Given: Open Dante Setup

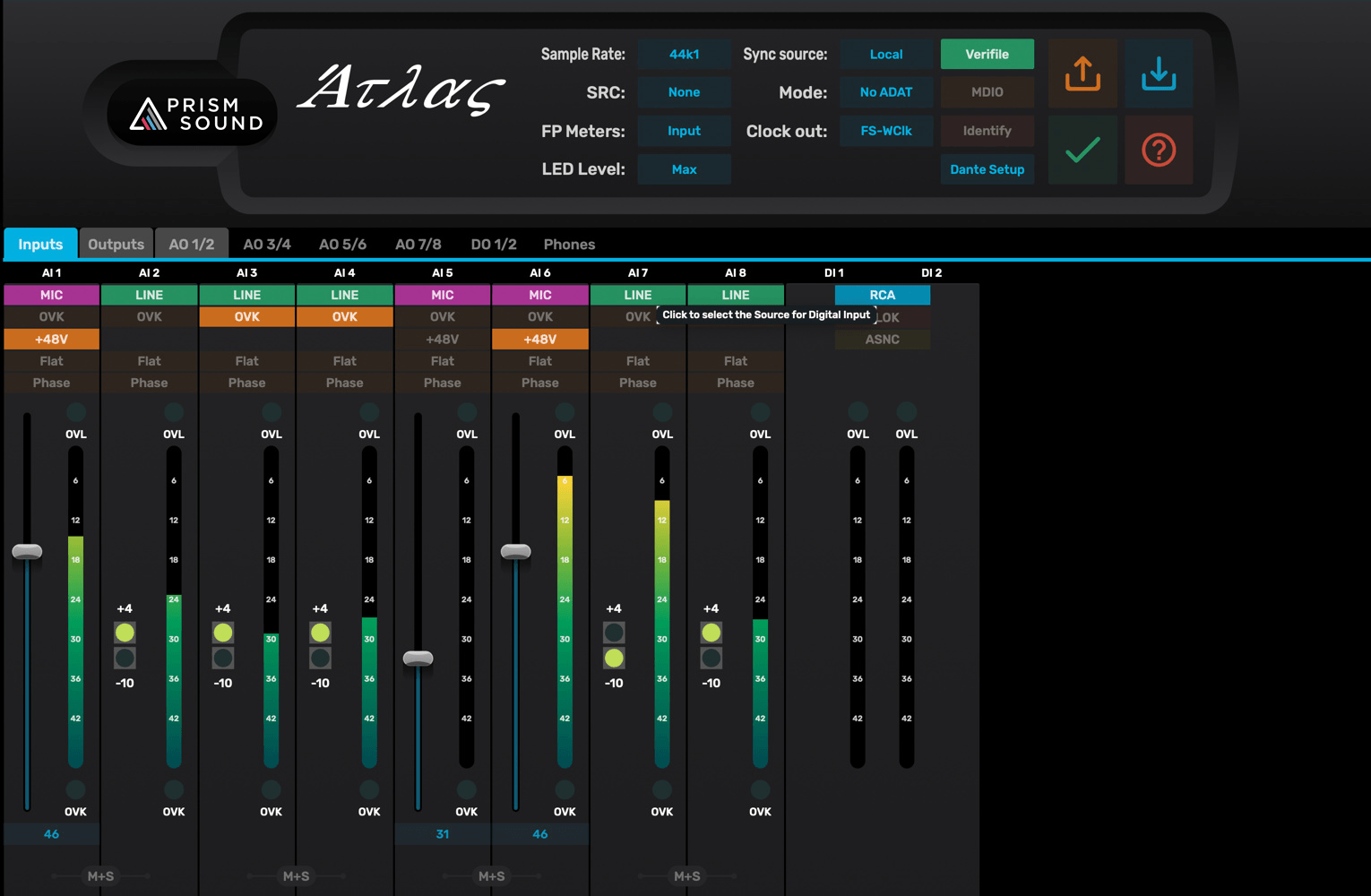Looking at the screenshot, I should [987, 169].
